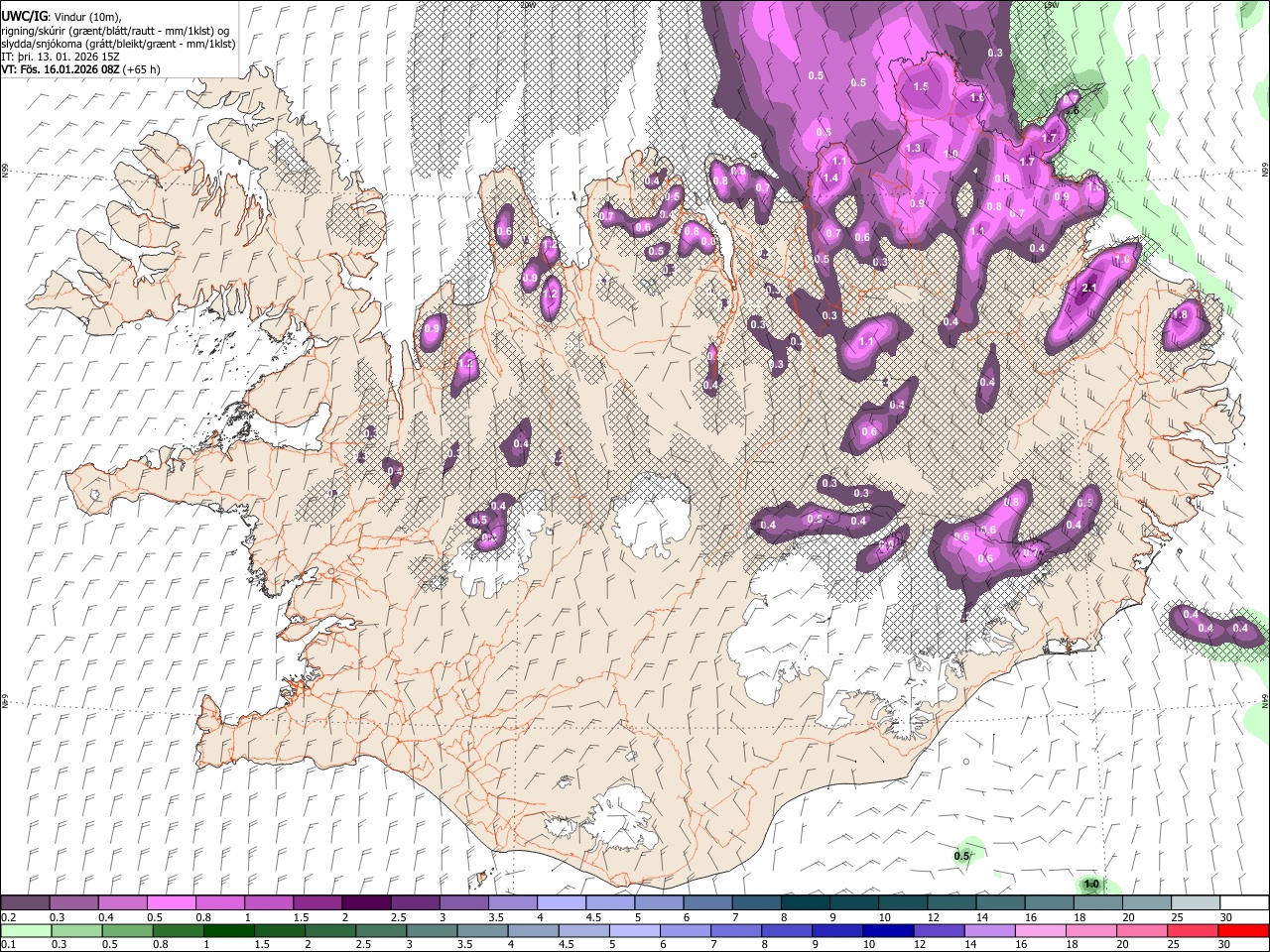Click the 'rigning/skúrir' legend description line
Viewport: 1270px width, 952px height.
coord(116,31)
